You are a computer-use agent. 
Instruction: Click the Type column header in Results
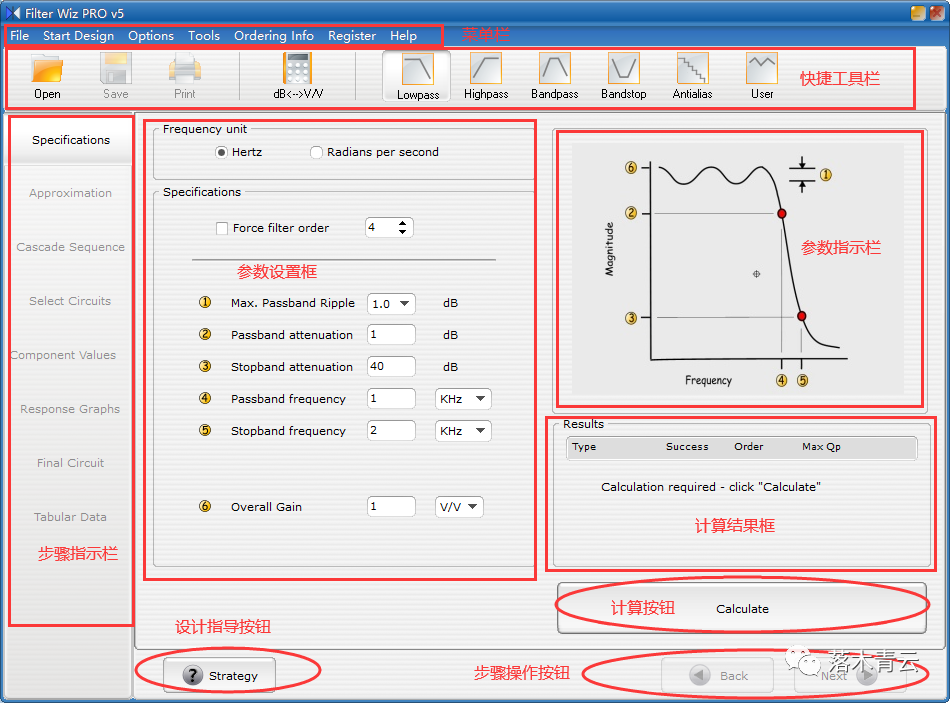coord(584,447)
